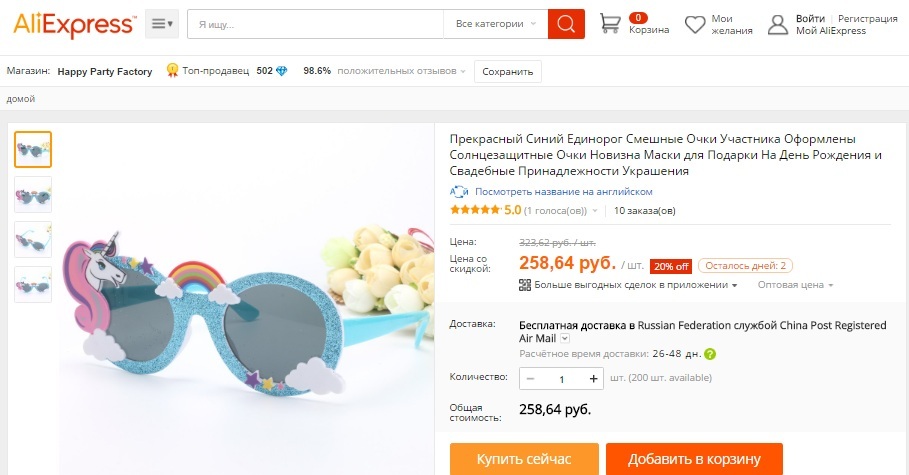This screenshot has width=909, height=475.
Task: Expand the Оптовая цена dropdown
Action: tap(795, 285)
